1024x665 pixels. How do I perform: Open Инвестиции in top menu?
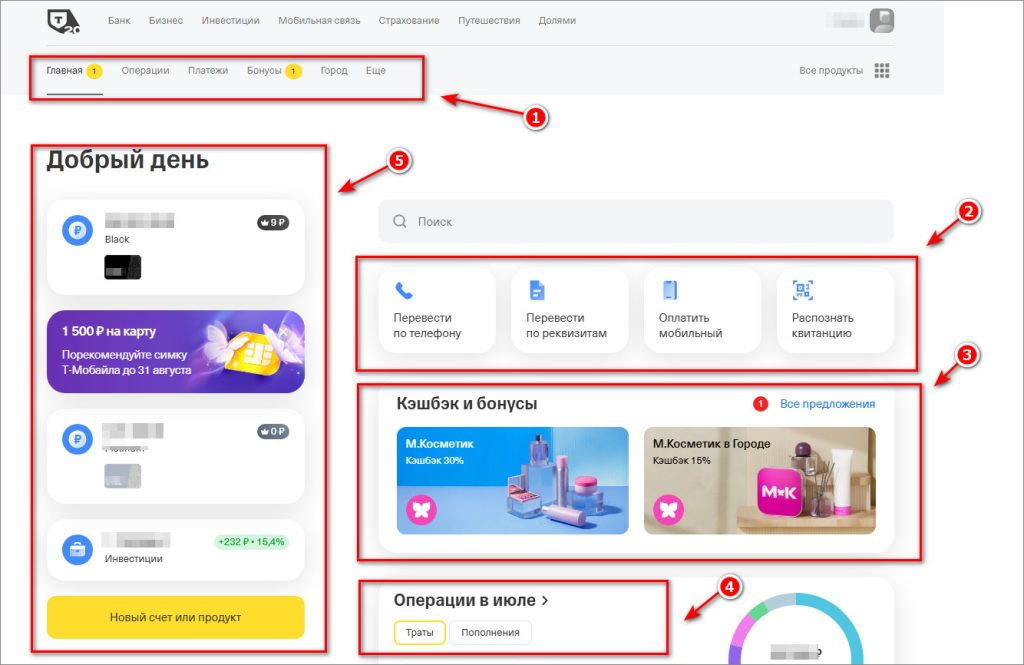(231, 20)
